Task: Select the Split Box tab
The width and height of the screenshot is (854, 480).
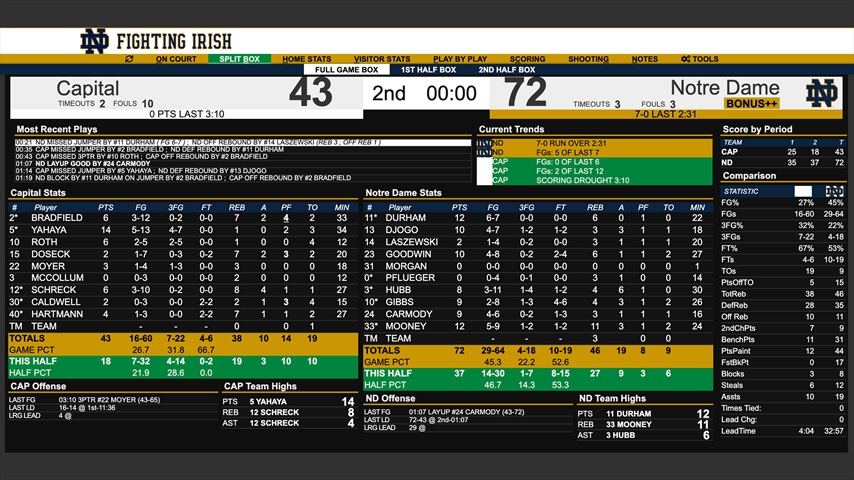Action: tap(239, 59)
